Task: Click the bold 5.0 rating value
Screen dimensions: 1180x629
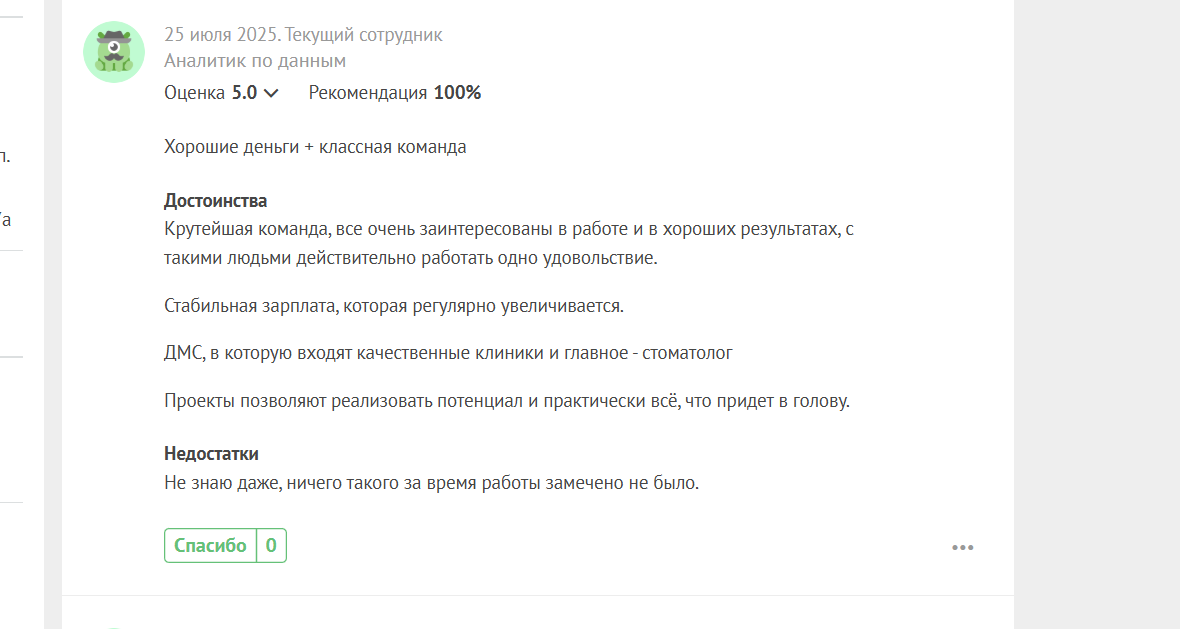Action: [x=245, y=93]
